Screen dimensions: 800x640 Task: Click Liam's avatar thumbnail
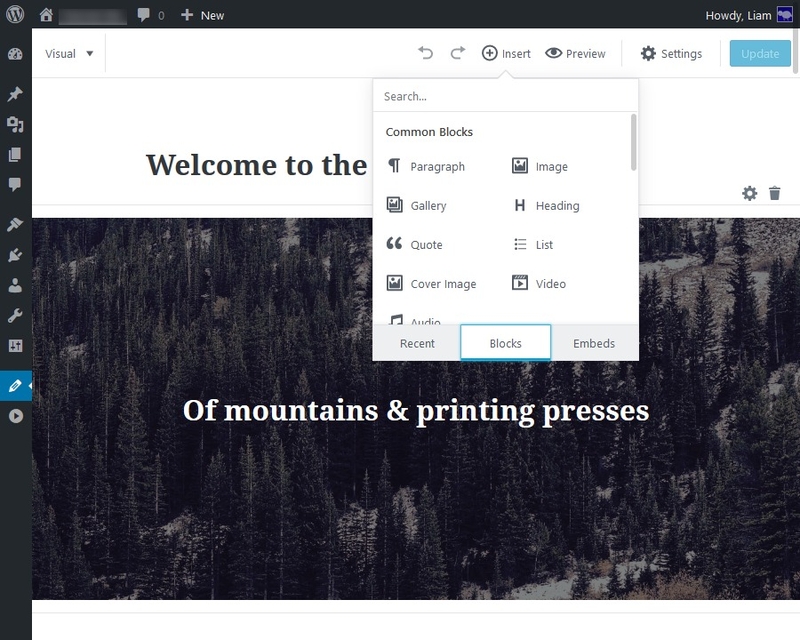click(x=785, y=15)
